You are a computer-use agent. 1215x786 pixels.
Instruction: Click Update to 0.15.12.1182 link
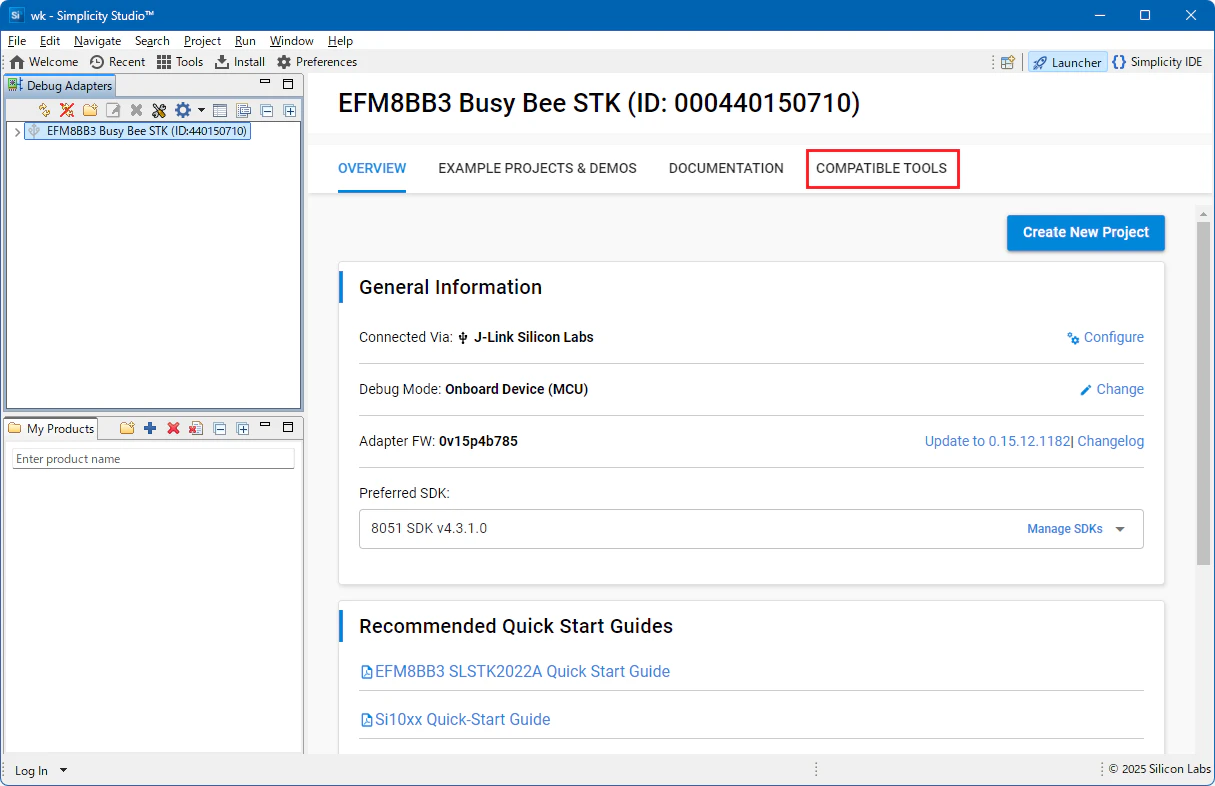click(998, 441)
